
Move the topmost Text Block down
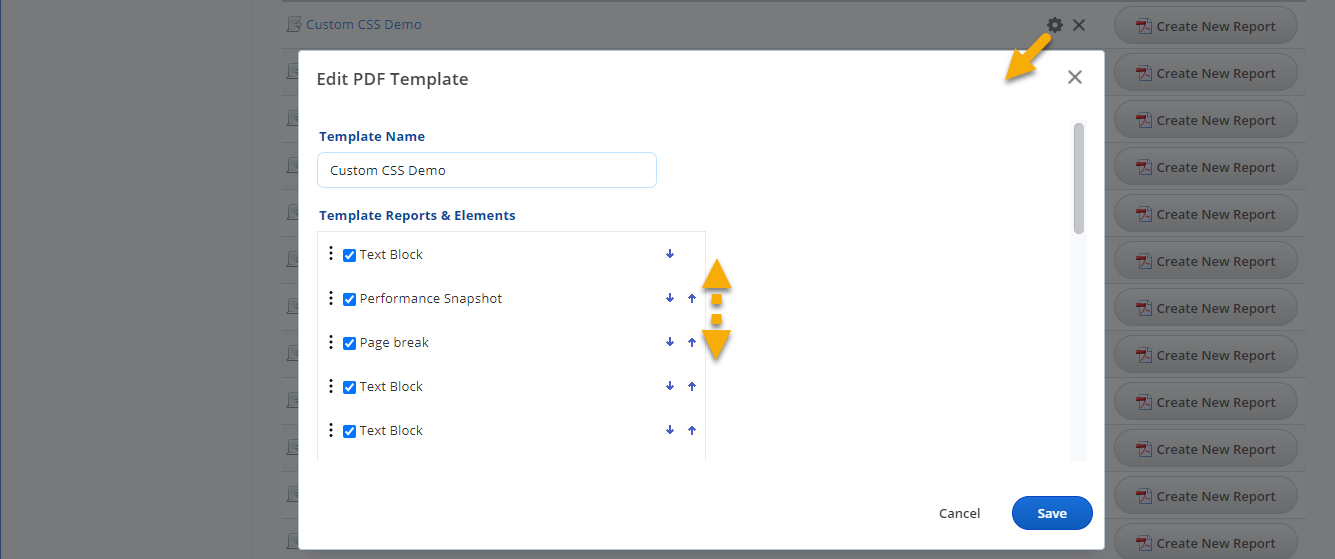[x=670, y=254]
